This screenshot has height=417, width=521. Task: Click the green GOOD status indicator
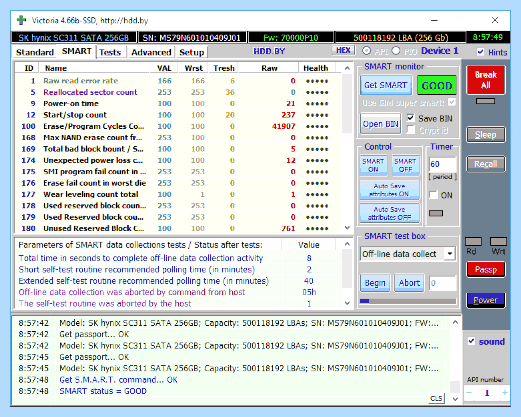point(437,86)
